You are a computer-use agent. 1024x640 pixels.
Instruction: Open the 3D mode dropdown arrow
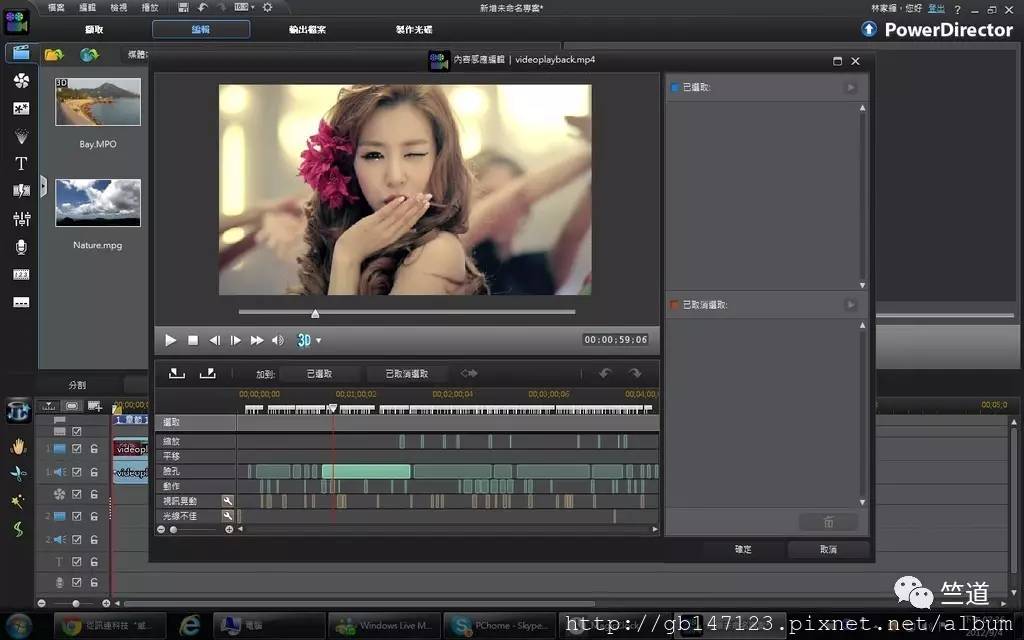coord(319,341)
